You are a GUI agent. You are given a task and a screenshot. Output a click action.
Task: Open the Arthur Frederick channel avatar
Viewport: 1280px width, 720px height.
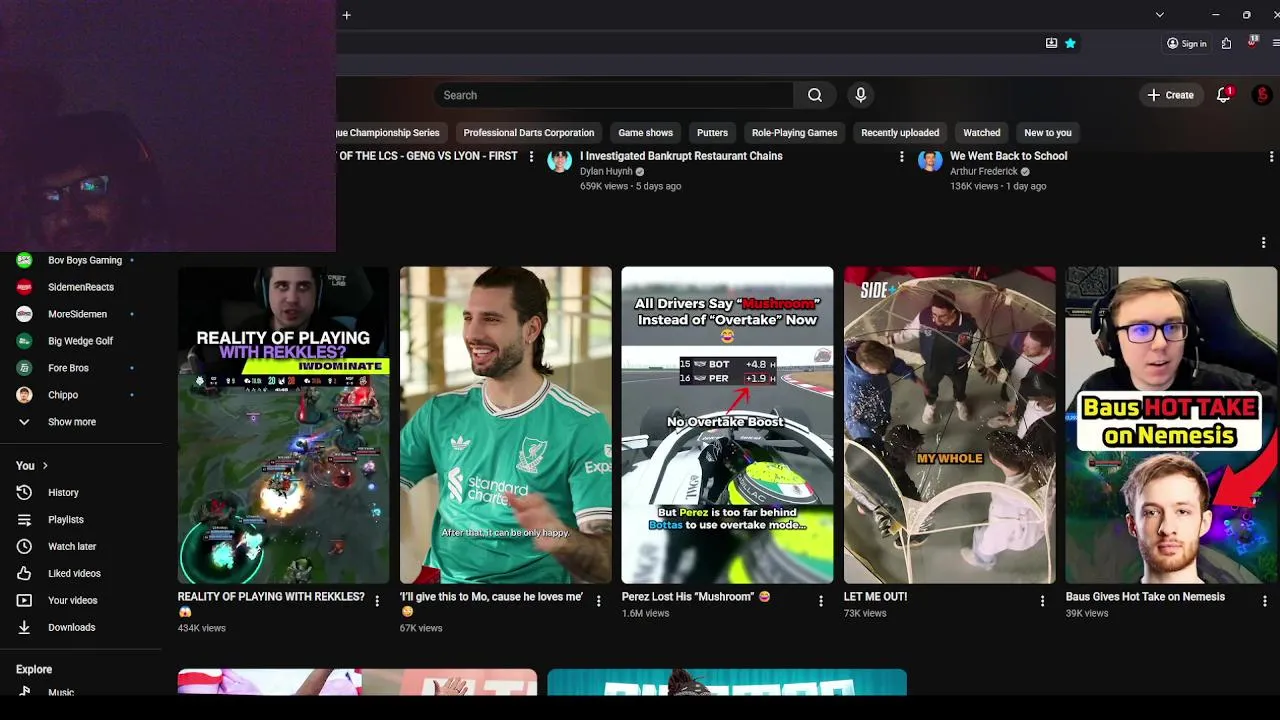tap(930, 160)
